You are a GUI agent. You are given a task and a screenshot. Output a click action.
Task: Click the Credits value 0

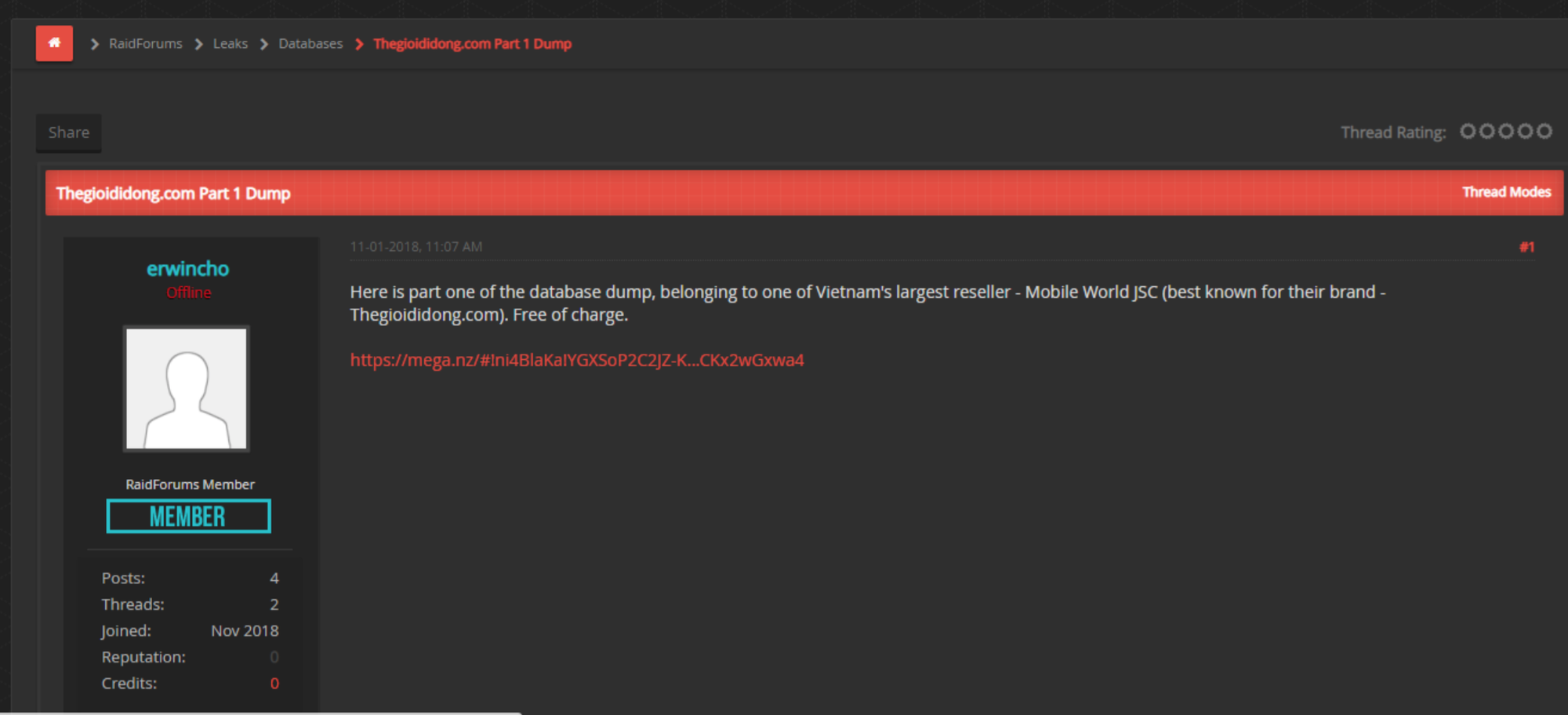click(x=274, y=684)
